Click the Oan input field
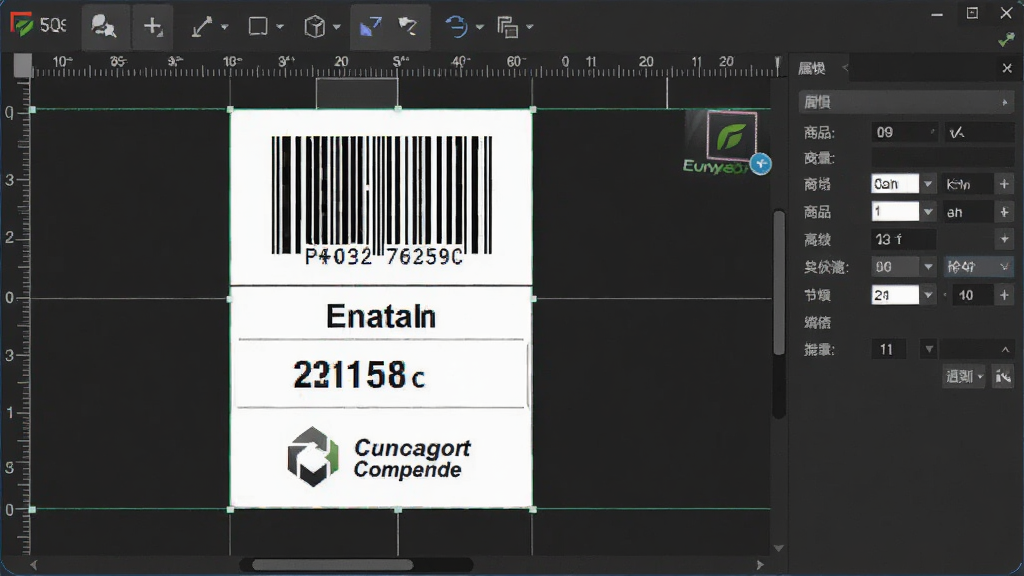 (x=895, y=184)
